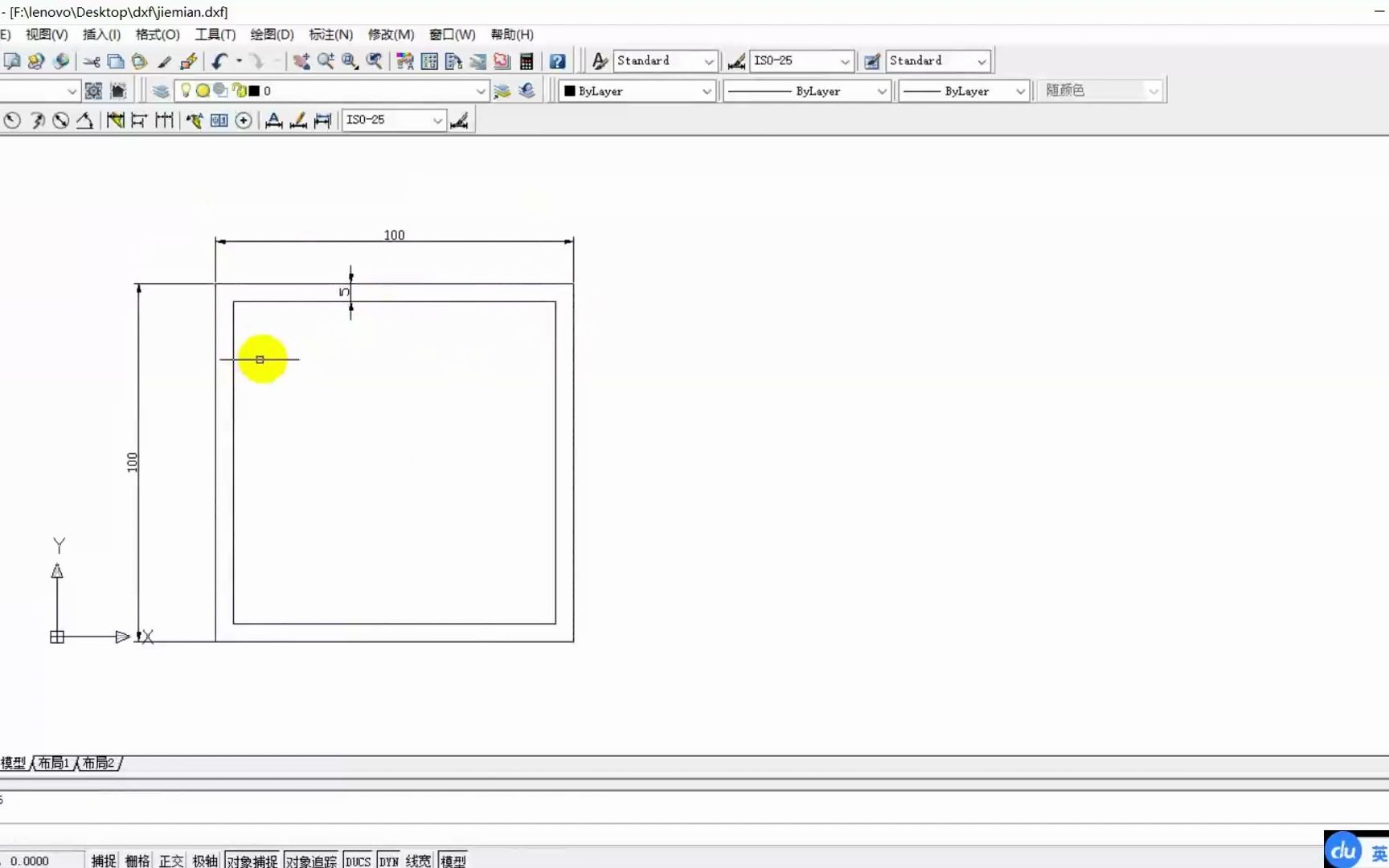Open the Properties palette icon
Screen dimensions: 1389x868
click(x=405, y=61)
